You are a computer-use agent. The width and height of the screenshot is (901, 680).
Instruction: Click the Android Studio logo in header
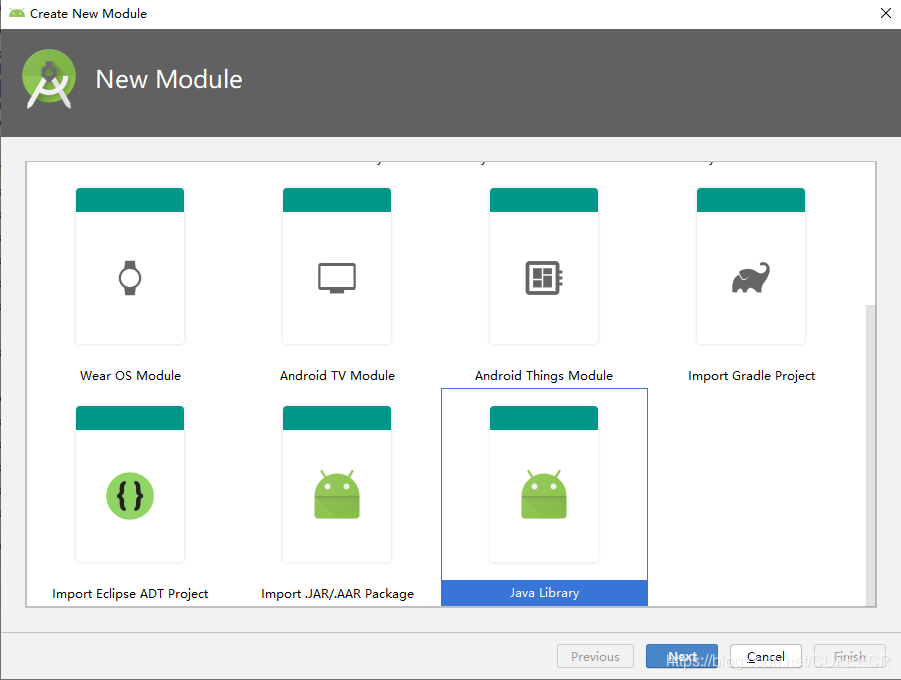[x=49, y=79]
